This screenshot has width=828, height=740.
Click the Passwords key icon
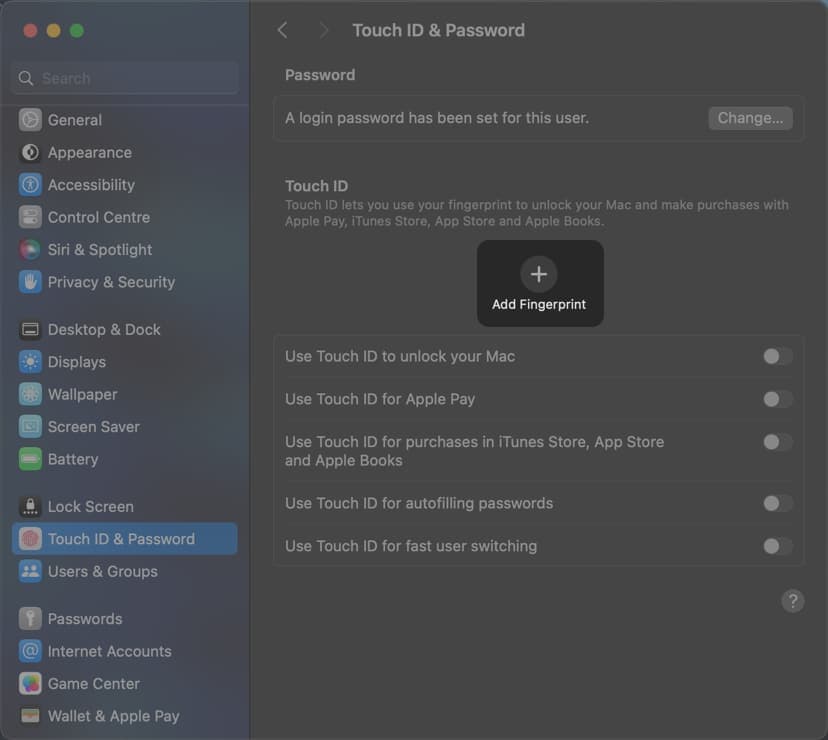click(x=30, y=619)
